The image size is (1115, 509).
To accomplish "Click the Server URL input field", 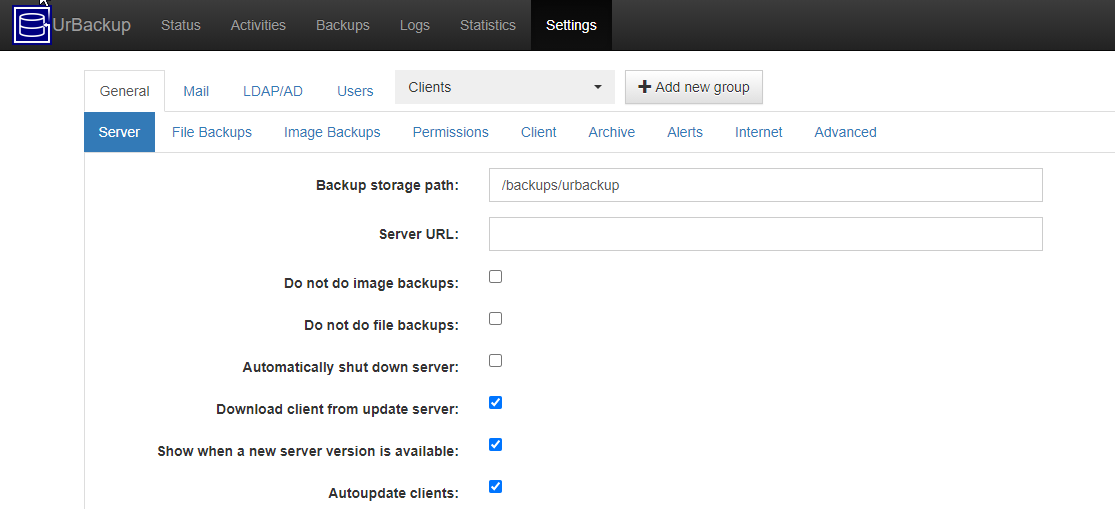I will [x=766, y=234].
